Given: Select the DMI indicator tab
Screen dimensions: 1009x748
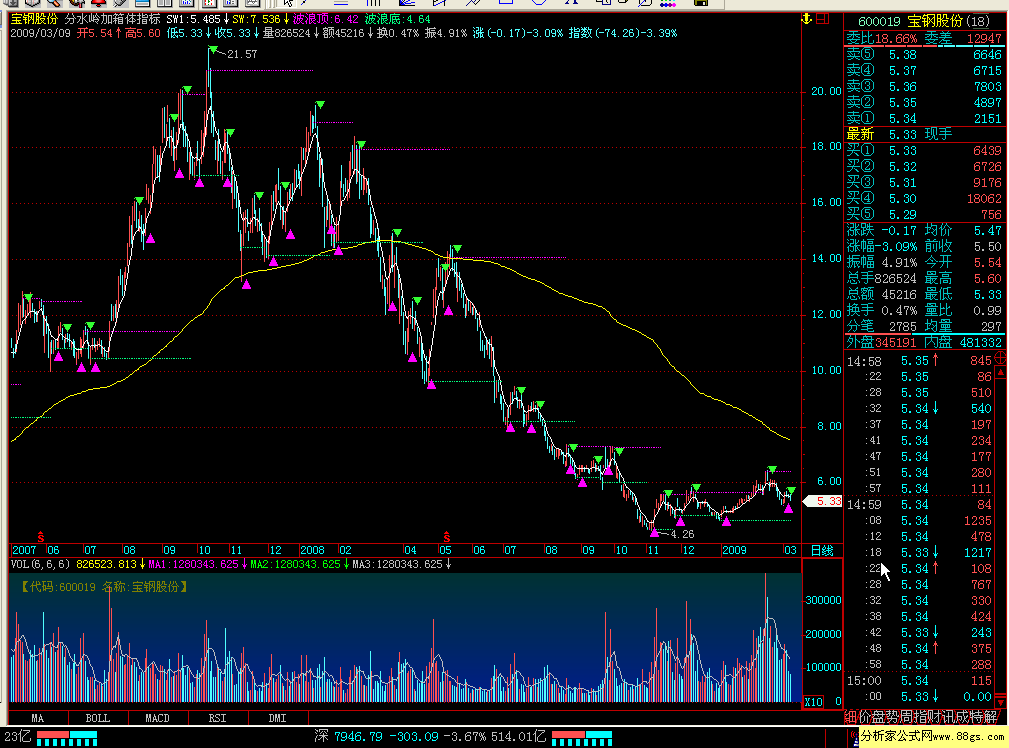Looking at the screenshot, I should click(x=277, y=718).
